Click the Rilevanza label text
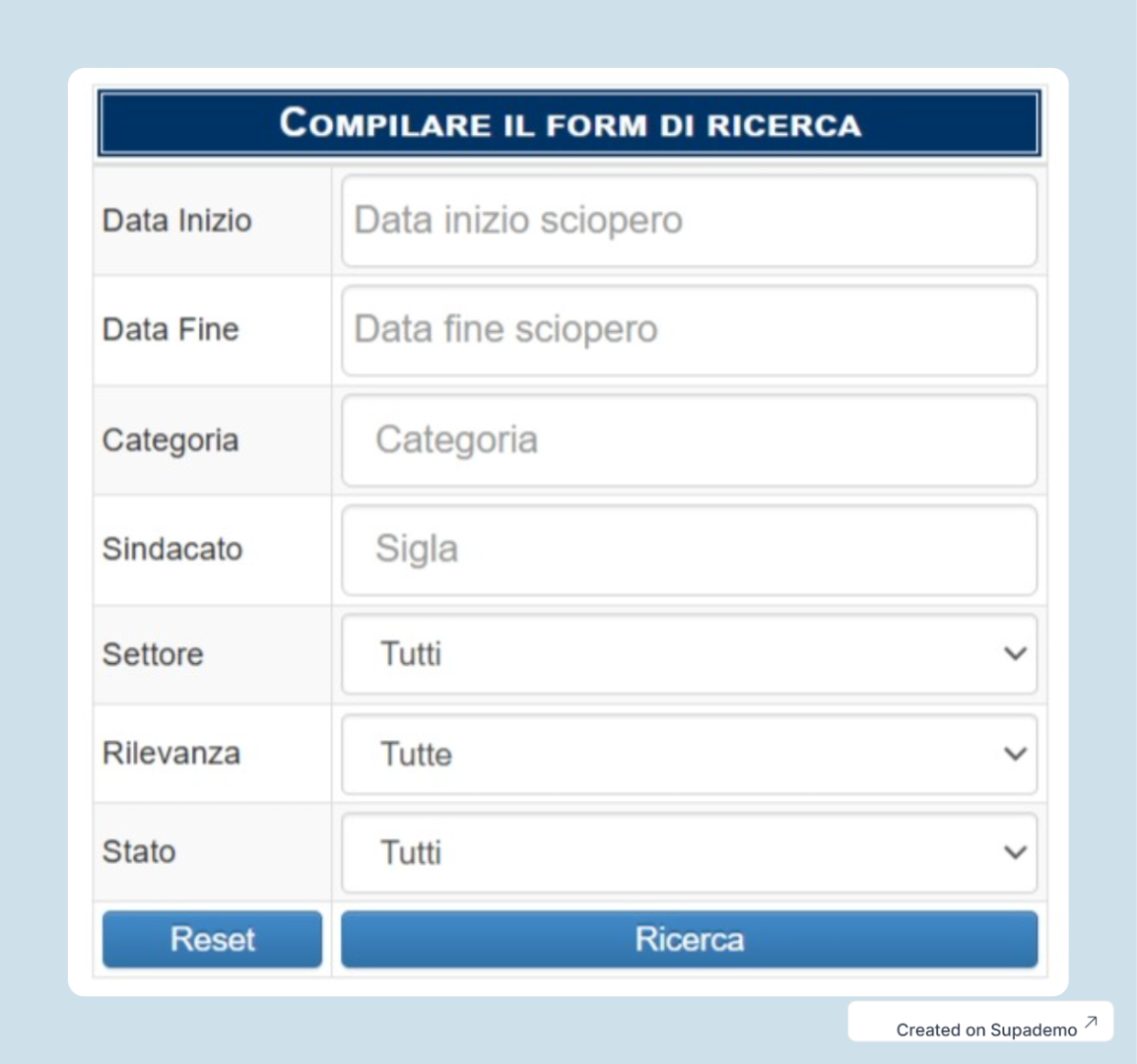 click(x=171, y=754)
